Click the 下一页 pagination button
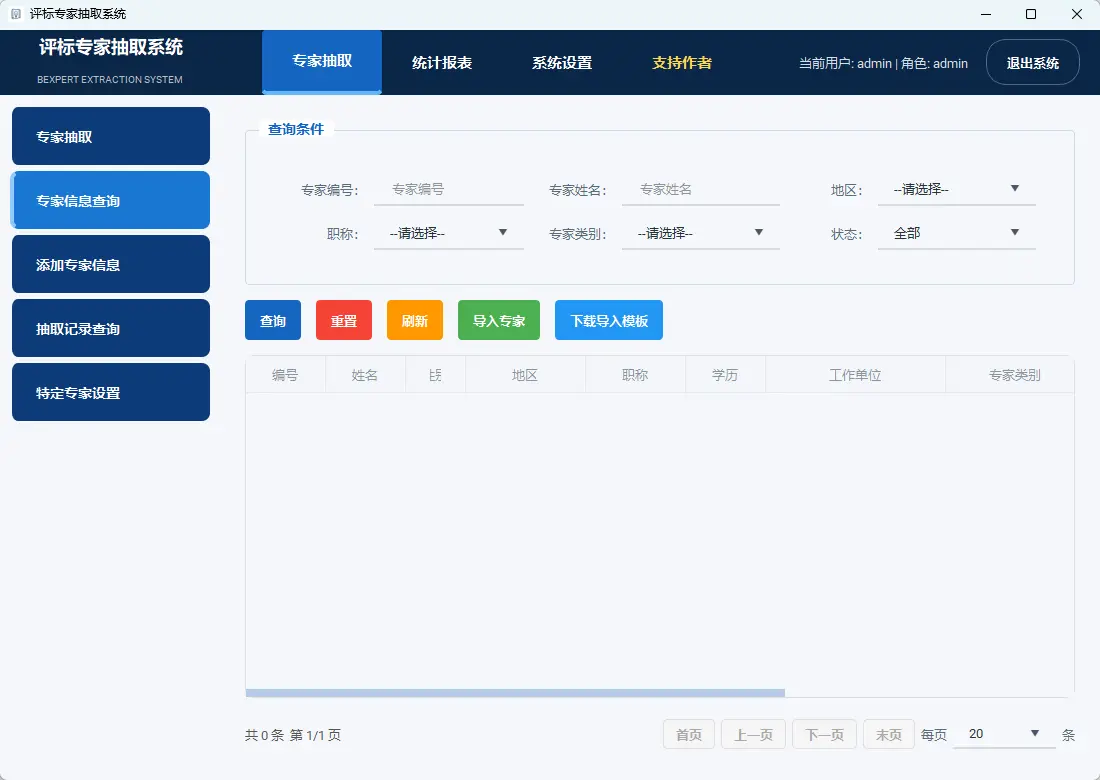This screenshot has width=1100, height=780. tap(824, 734)
